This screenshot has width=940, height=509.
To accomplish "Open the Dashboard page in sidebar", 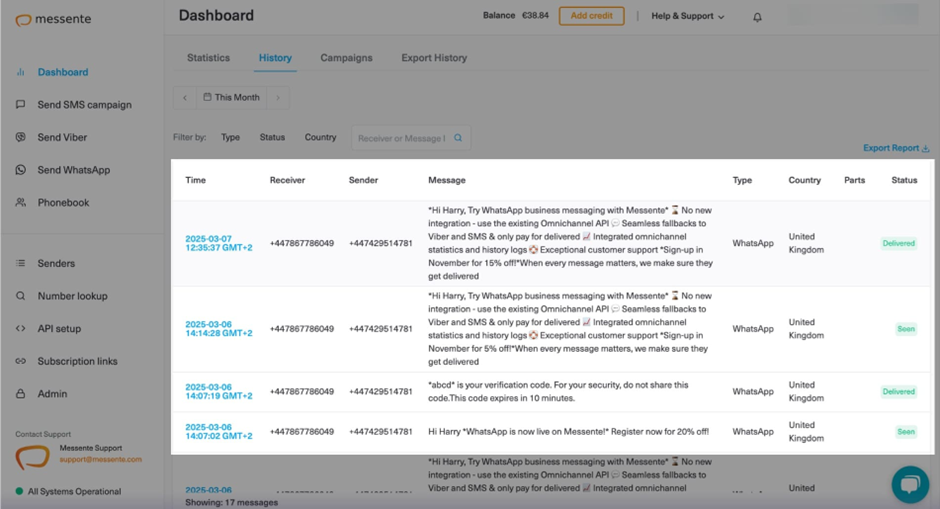I will click(63, 72).
